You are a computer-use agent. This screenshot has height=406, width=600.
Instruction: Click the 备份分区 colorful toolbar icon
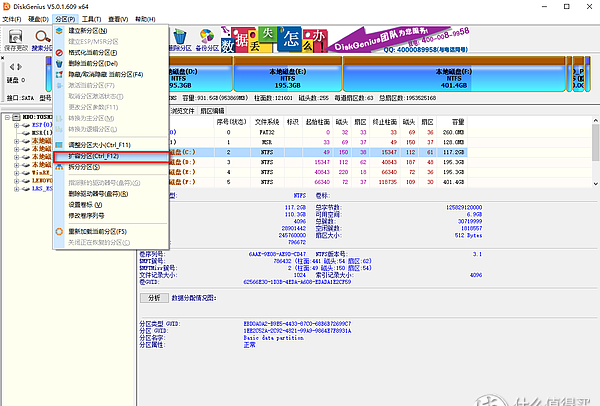click(x=207, y=37)
